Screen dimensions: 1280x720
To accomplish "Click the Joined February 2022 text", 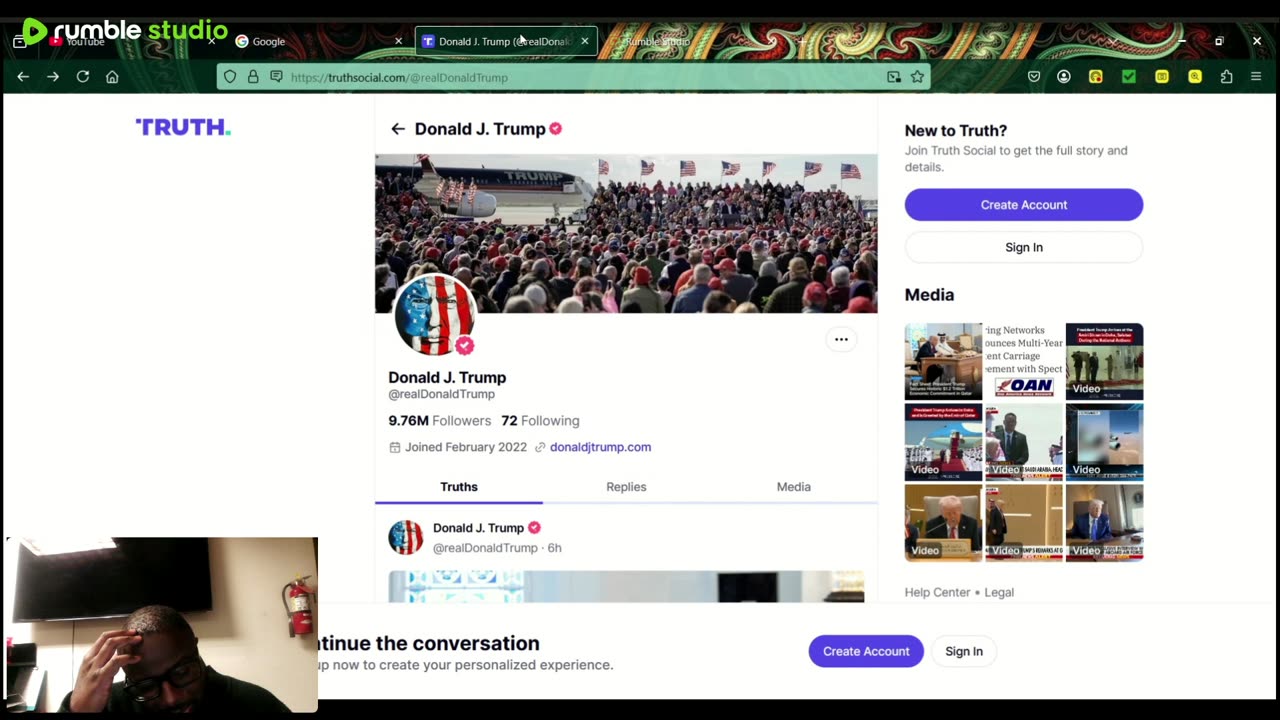I will pos(465,447).
